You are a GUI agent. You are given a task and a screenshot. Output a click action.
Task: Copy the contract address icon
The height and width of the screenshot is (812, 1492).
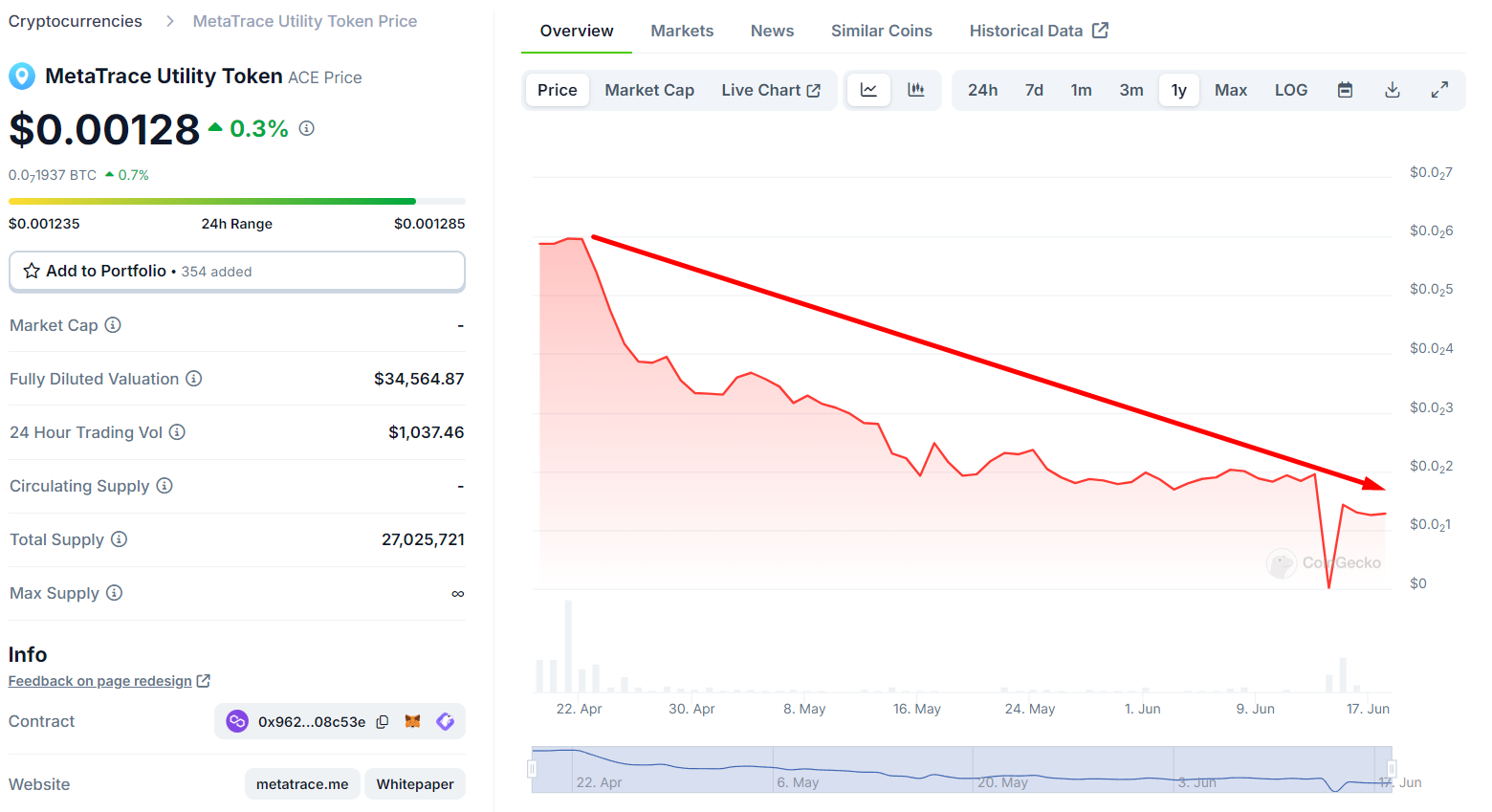[x=383, y=722]
